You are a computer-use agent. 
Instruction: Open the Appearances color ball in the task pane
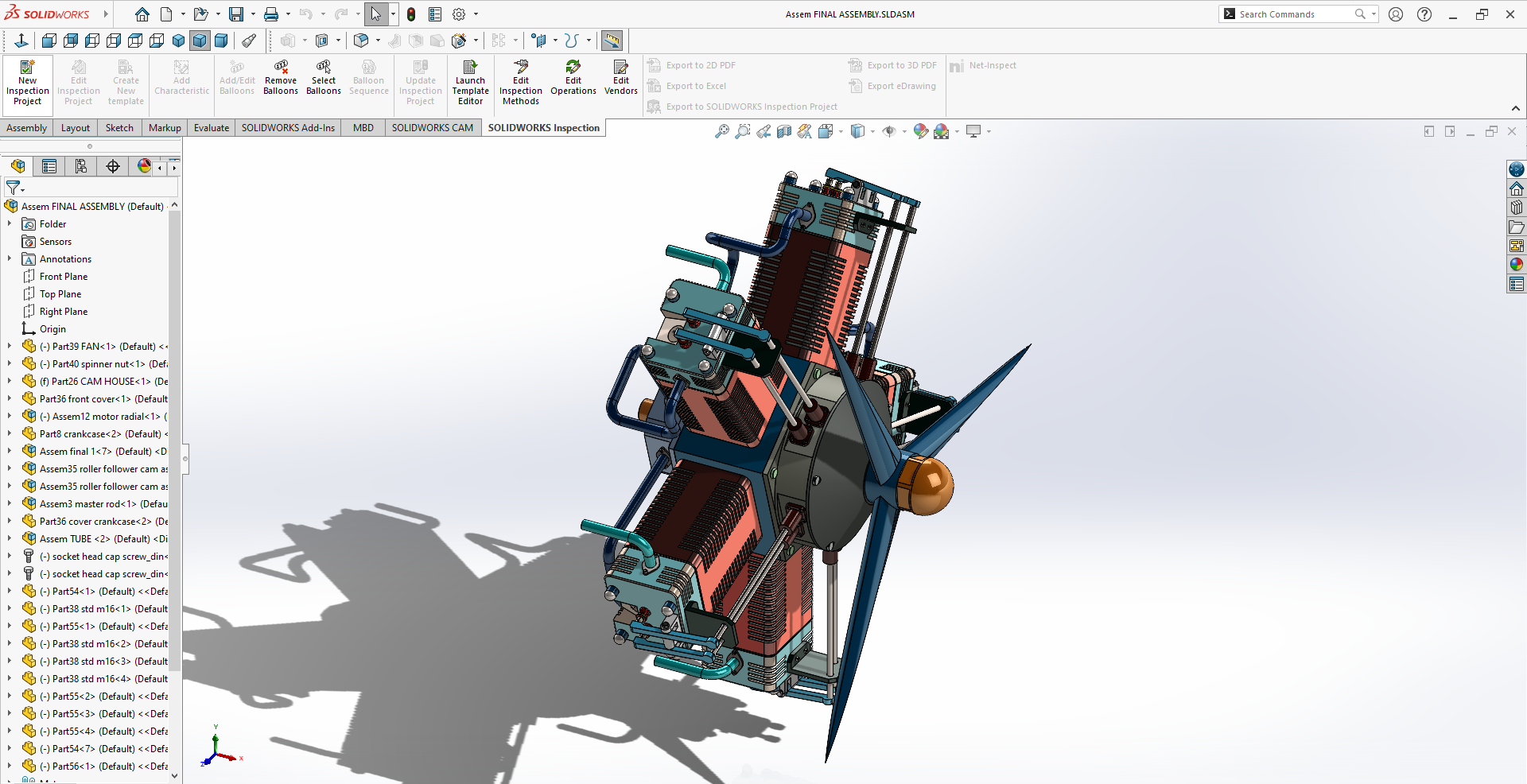tap(1517, 265)
